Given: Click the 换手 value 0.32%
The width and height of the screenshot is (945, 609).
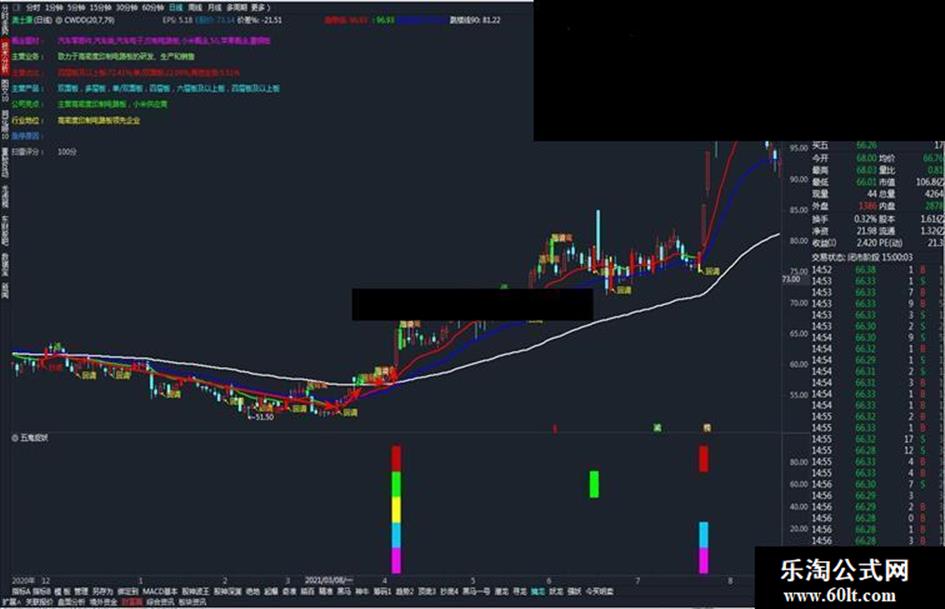Looking at the screenshot, I should point(865,219).
